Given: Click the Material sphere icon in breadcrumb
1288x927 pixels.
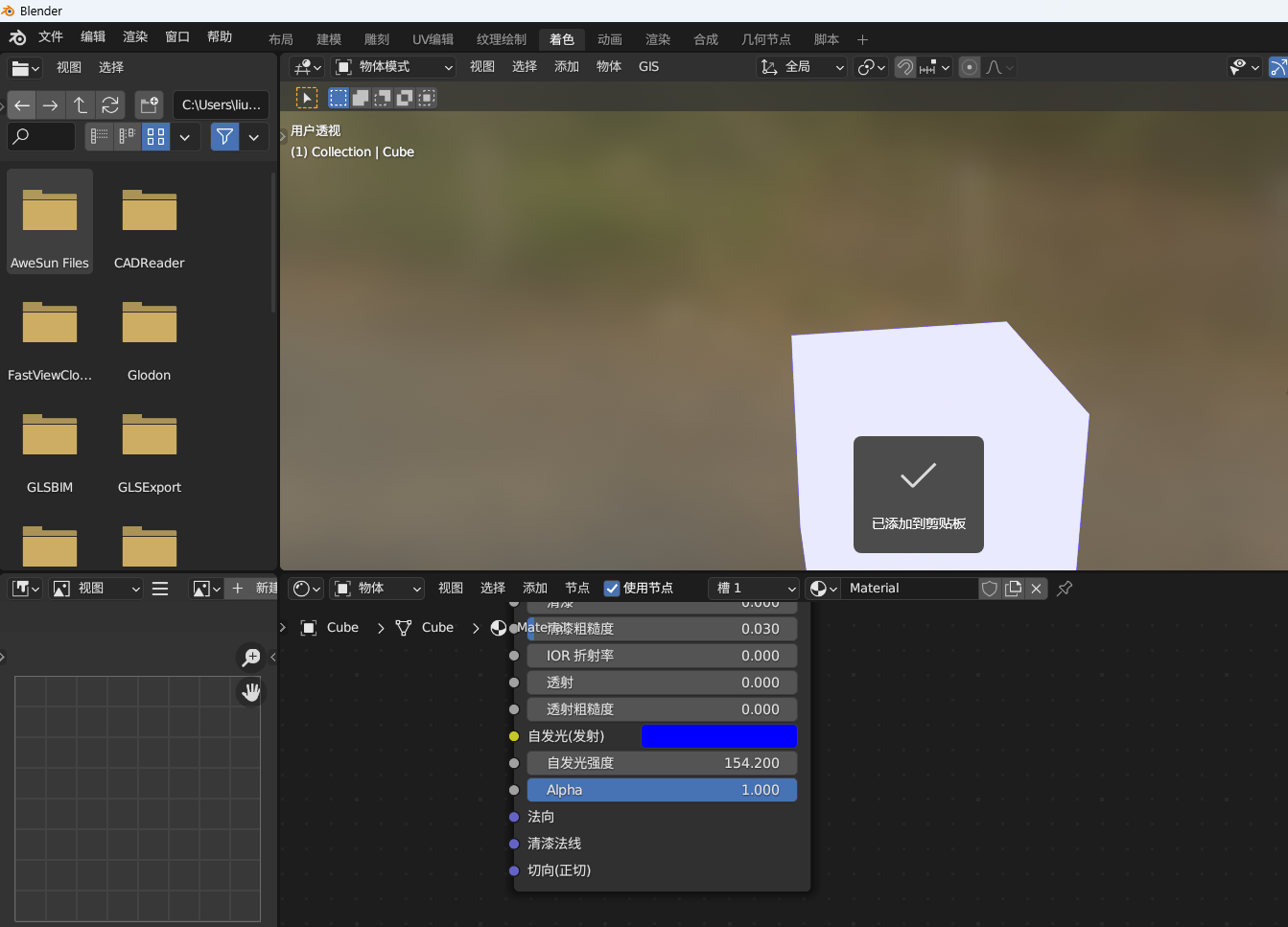Looking at the screenshot, I should click(x=499, y=628).
